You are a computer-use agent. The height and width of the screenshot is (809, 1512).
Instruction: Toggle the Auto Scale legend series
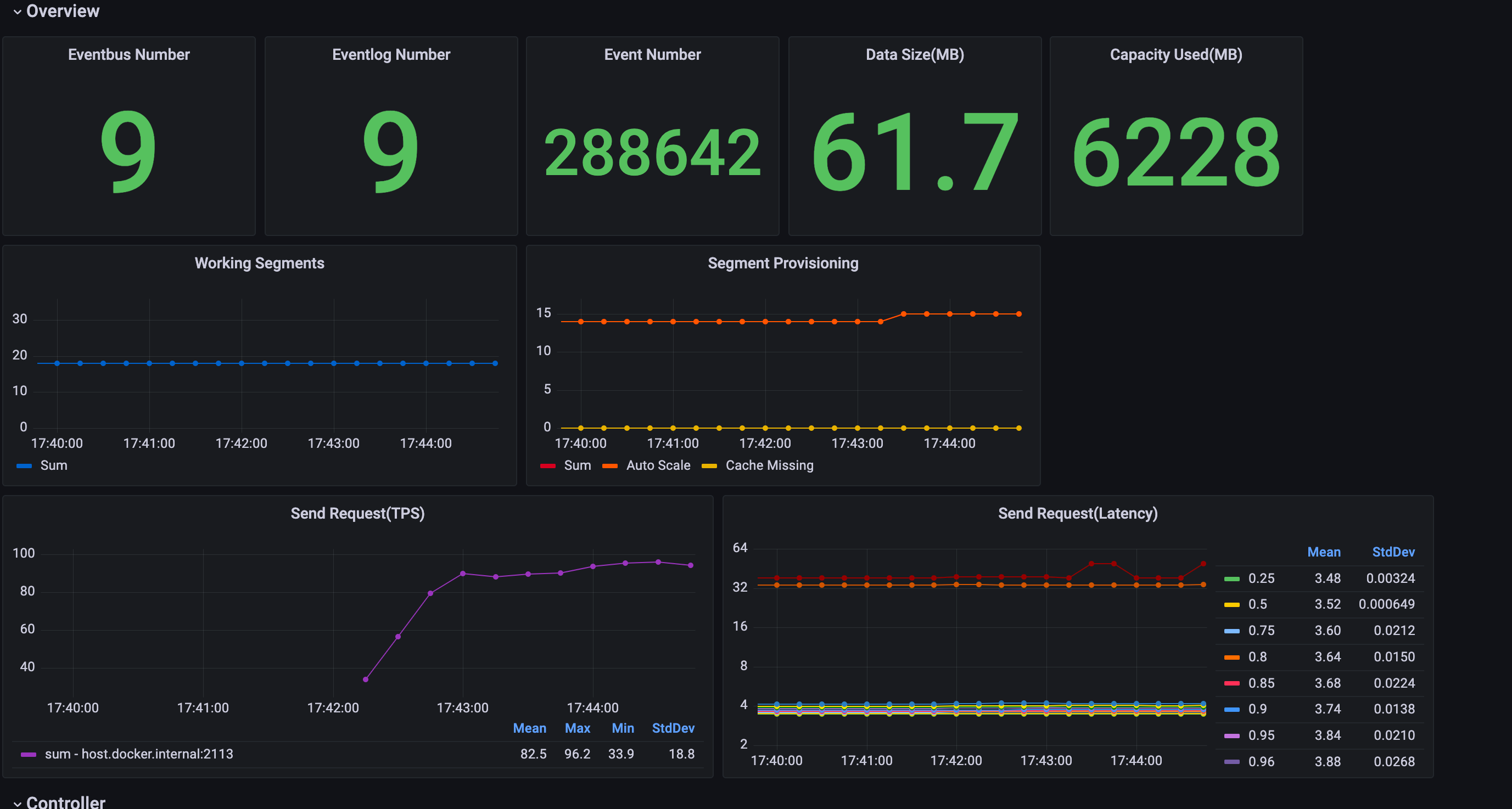pyautogui.click(x=658, y=465)
